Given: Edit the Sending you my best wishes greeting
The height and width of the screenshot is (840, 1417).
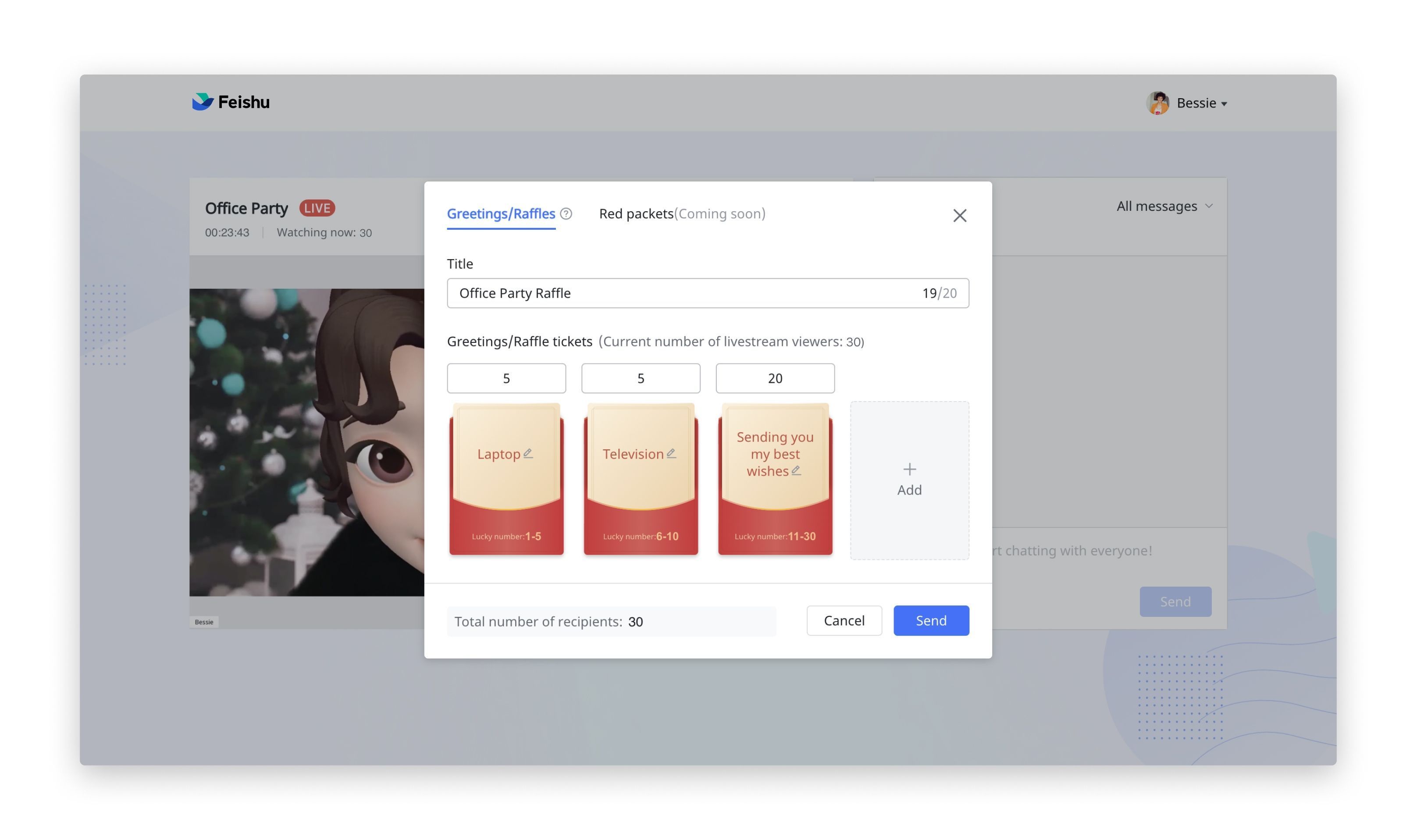Looking at the screenshot, I should click(796, 470).
